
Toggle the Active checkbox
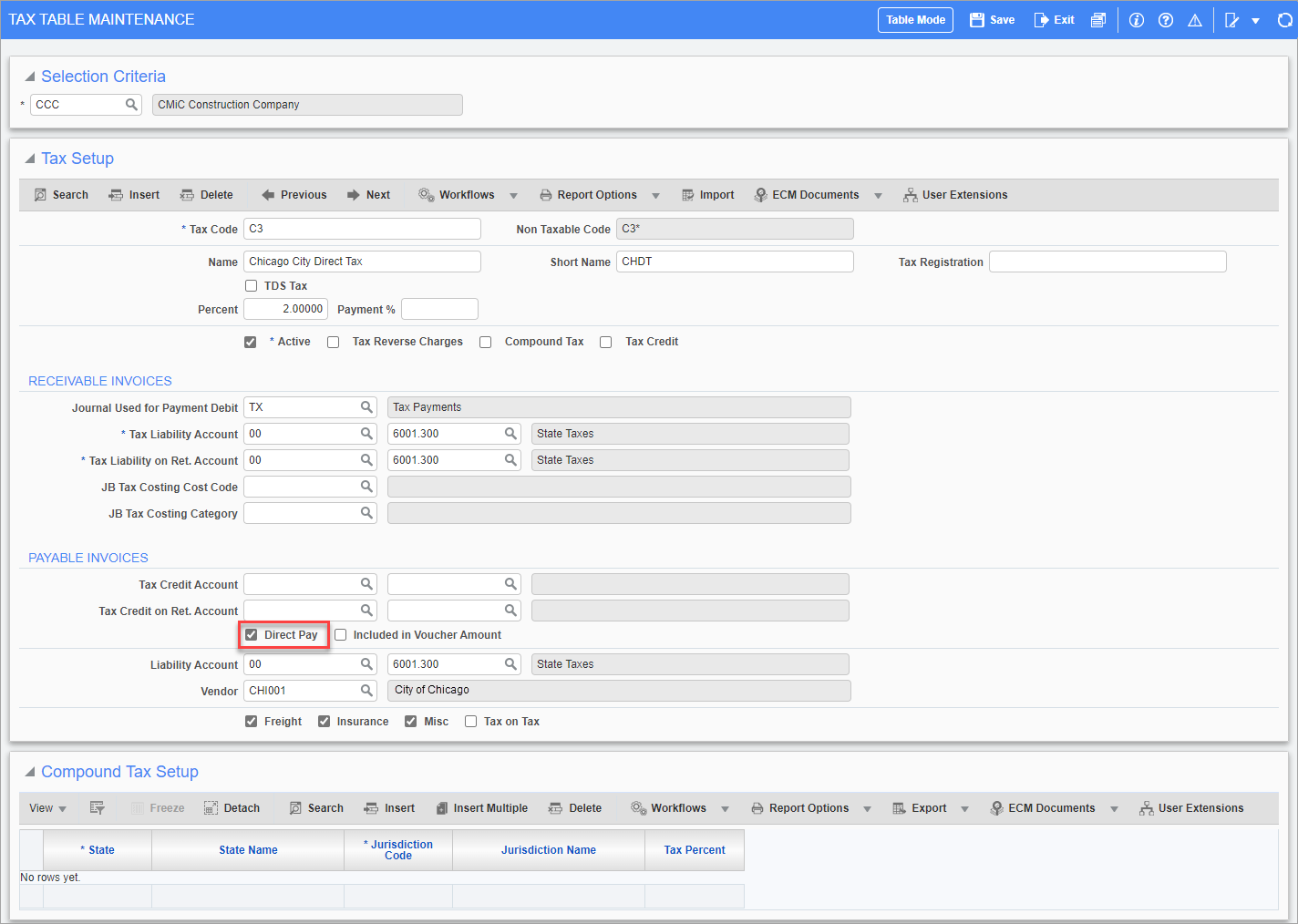(x=251, y=342)
